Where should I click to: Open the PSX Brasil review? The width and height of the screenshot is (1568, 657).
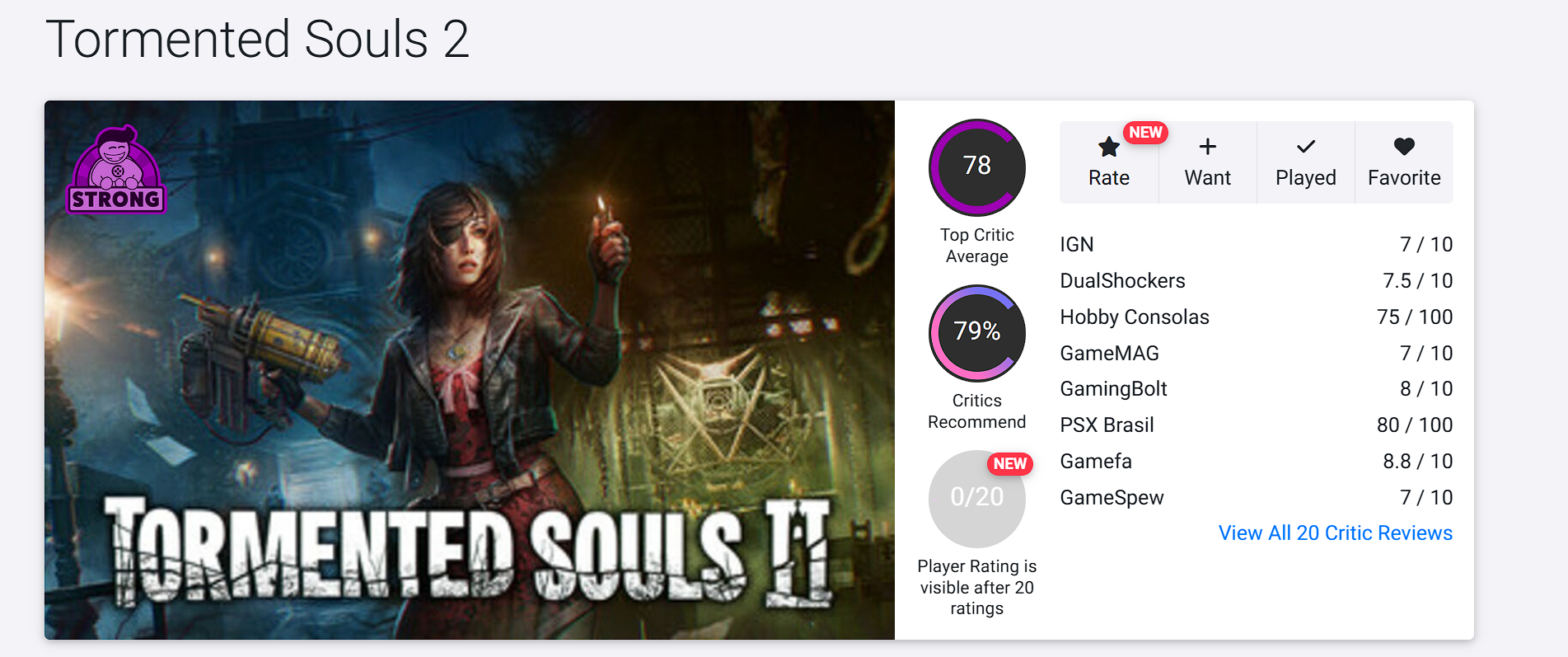[x=1107, y=425]
